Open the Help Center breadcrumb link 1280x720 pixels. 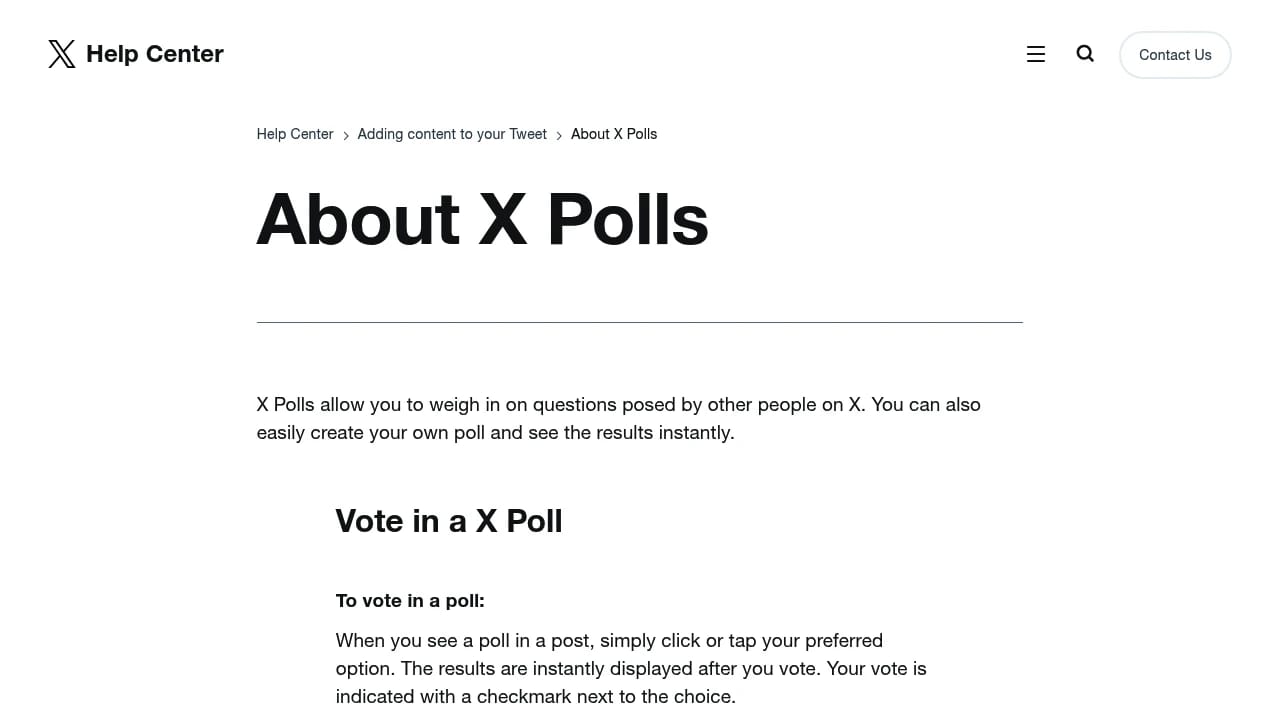(294, 134)
